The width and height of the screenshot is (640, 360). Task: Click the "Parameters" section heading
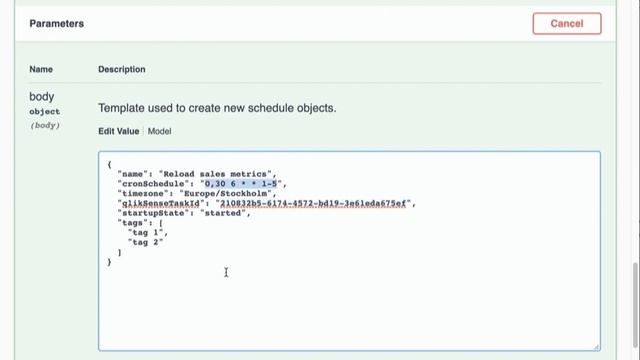[x=57, y=24]
